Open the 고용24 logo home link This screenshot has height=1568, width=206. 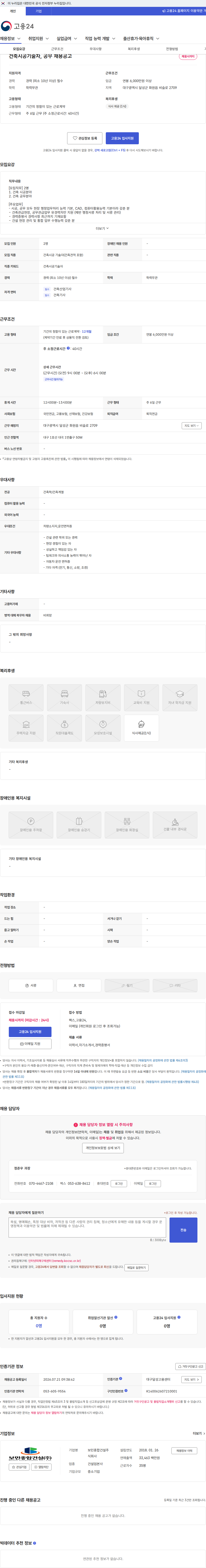tap(18, 26)
